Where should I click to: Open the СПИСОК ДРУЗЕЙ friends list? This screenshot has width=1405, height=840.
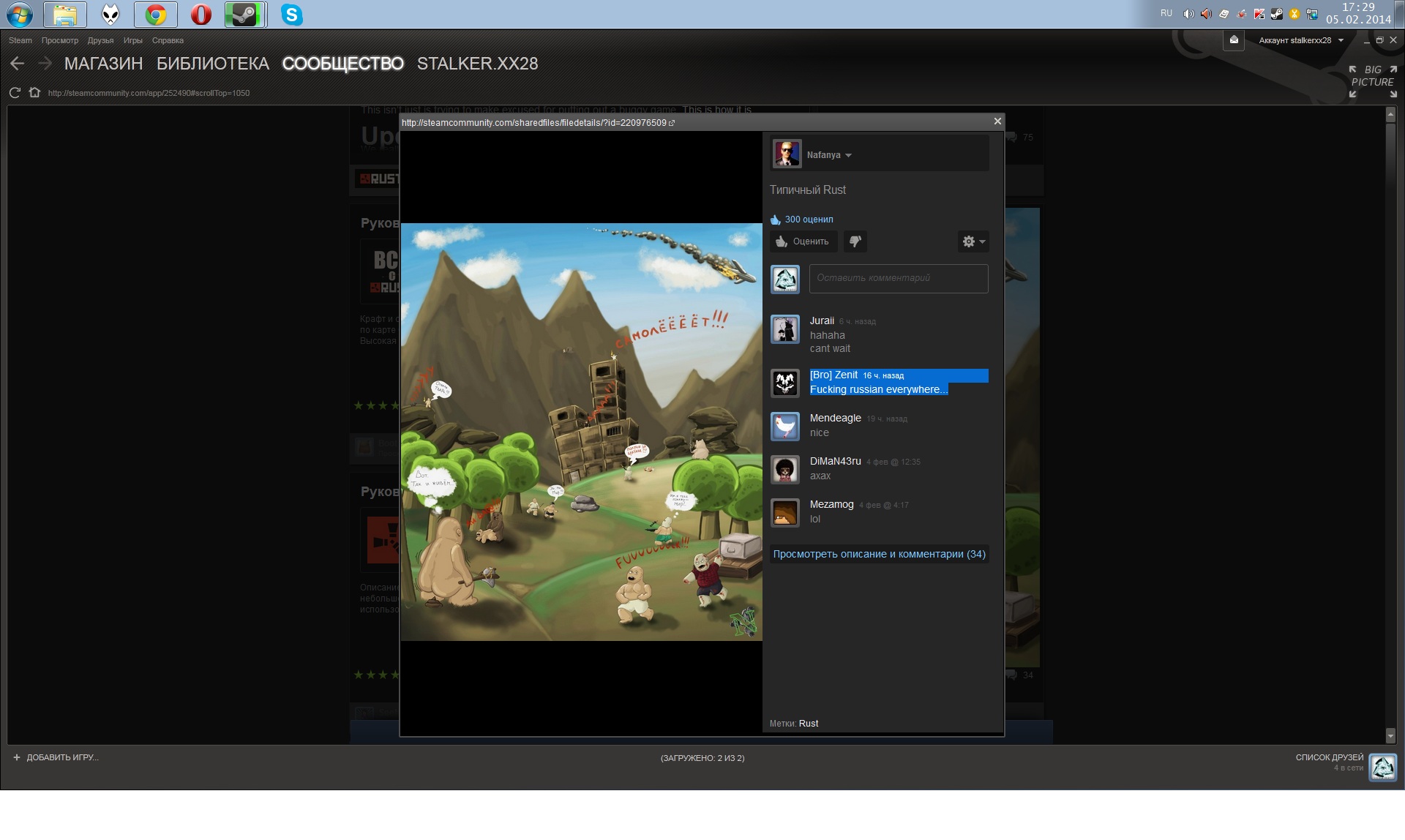1329,757
